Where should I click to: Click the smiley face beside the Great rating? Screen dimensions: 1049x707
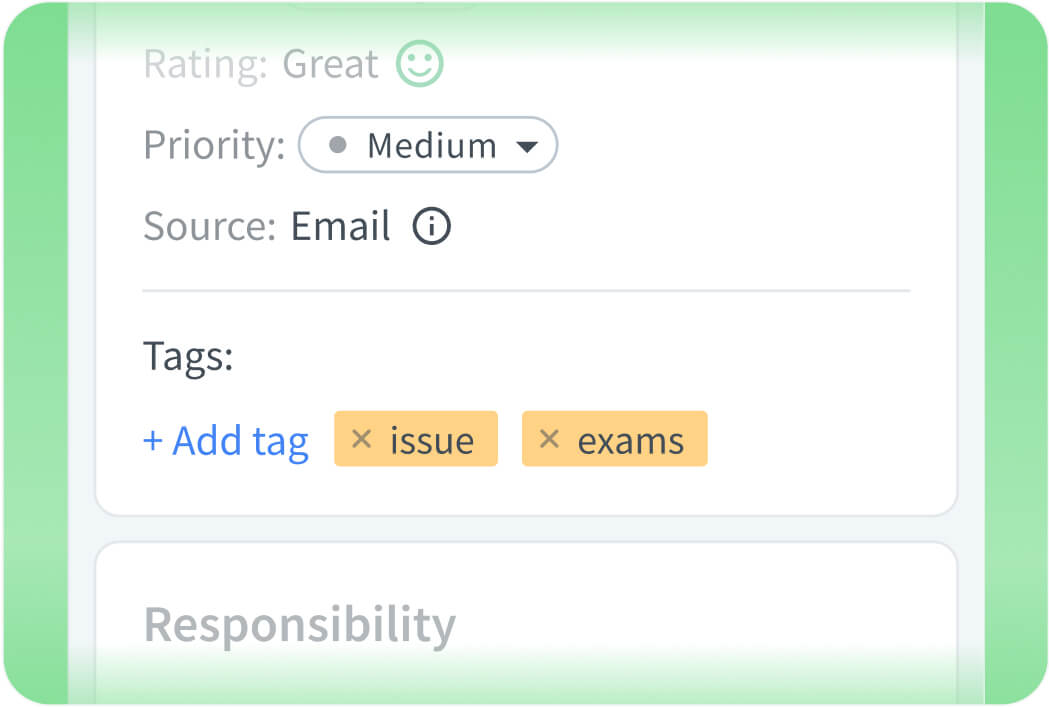(419, 63)
